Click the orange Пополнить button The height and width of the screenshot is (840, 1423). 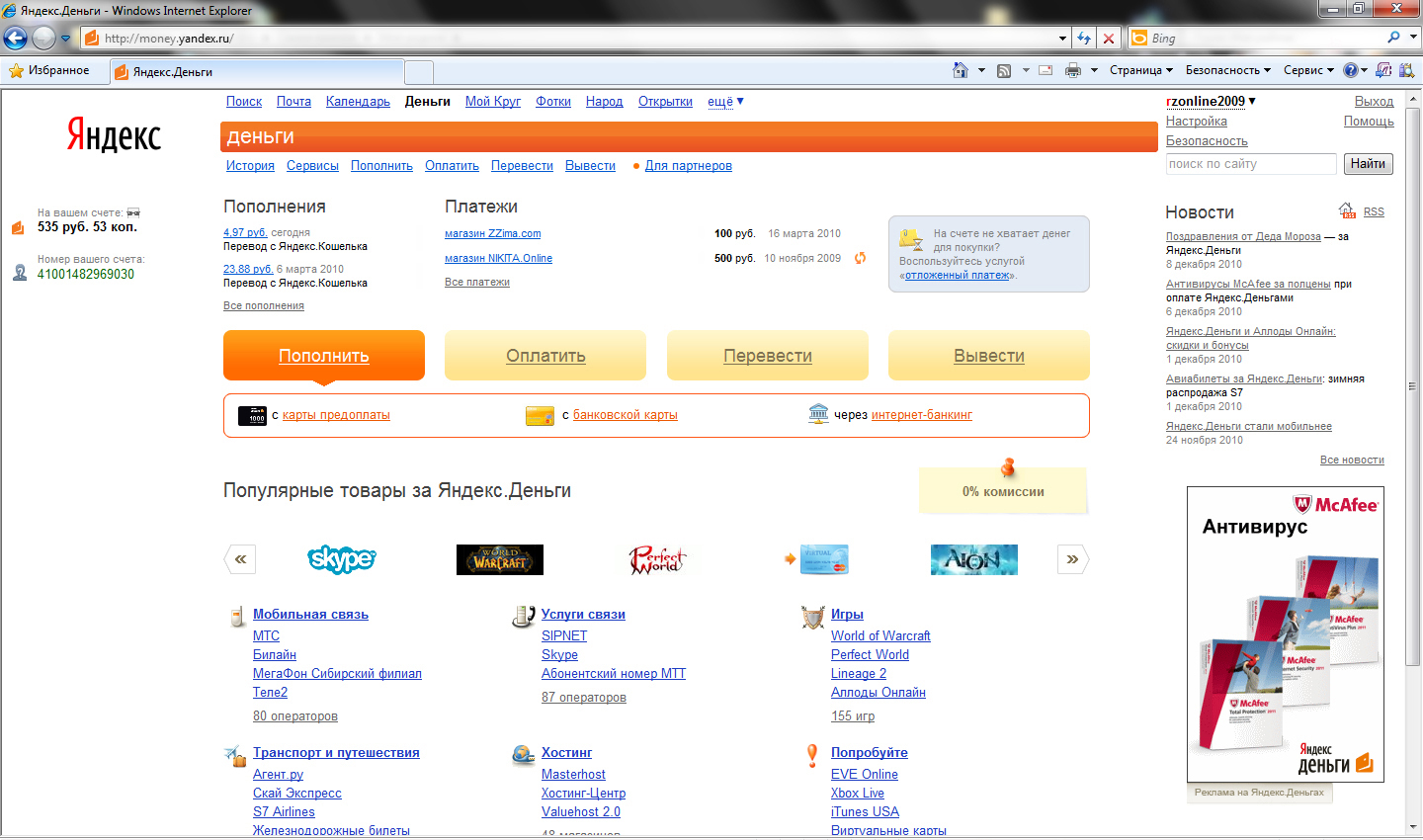324,356
